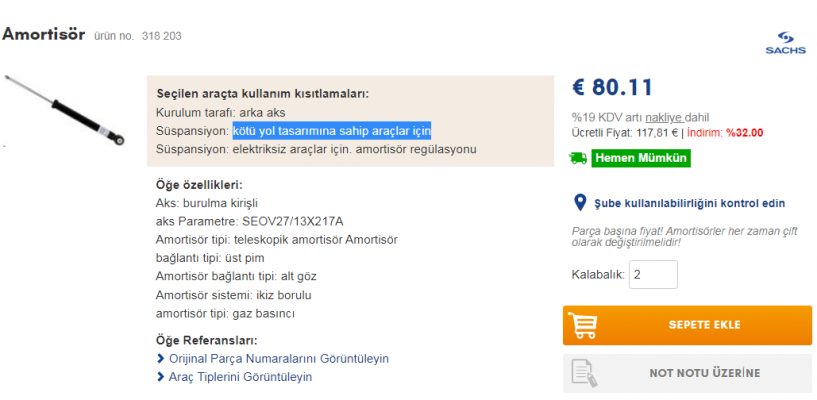817x400 pixels.
Task: Click the Amortisör product title
Action: tap(43, 35)
